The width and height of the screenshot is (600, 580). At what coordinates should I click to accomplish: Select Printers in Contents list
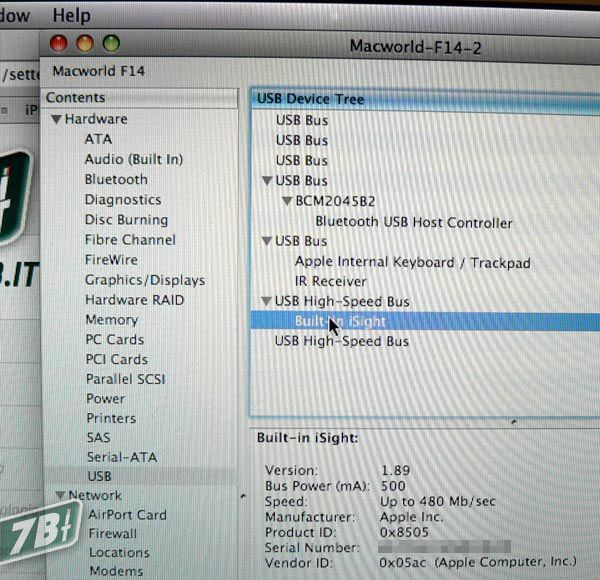(x=111, y=418)
